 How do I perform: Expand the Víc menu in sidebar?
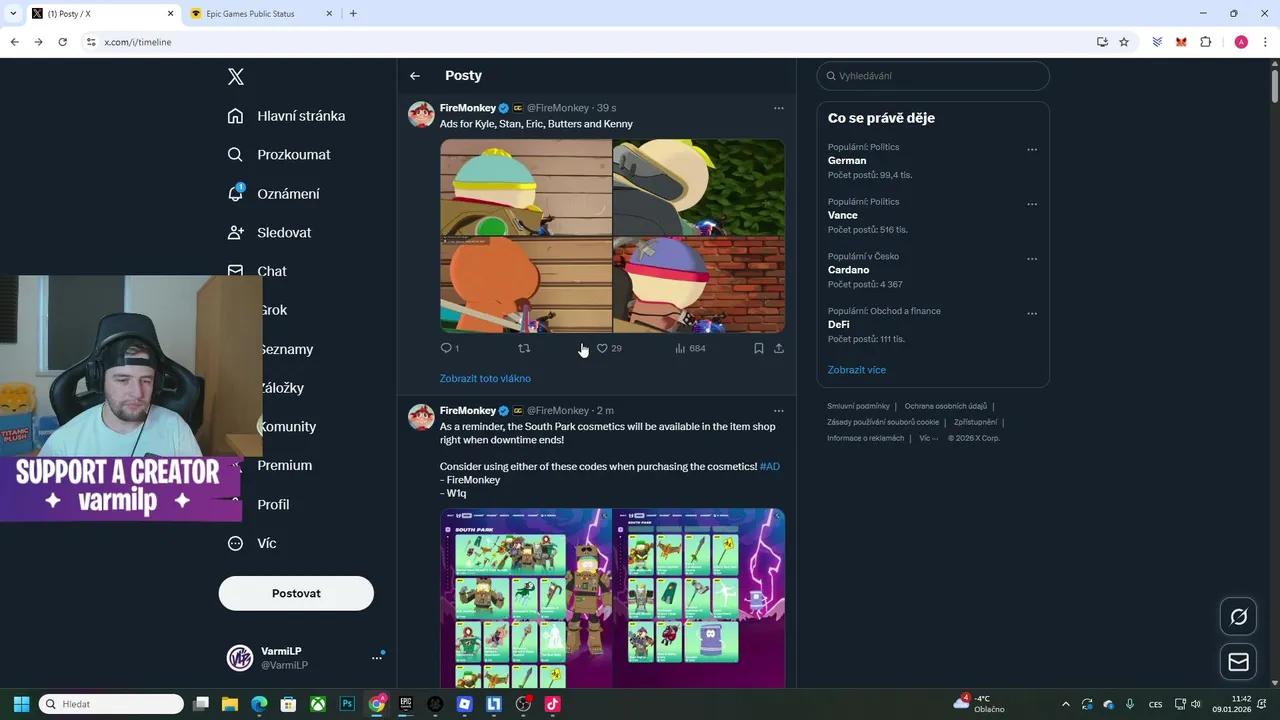click(252, 543)
